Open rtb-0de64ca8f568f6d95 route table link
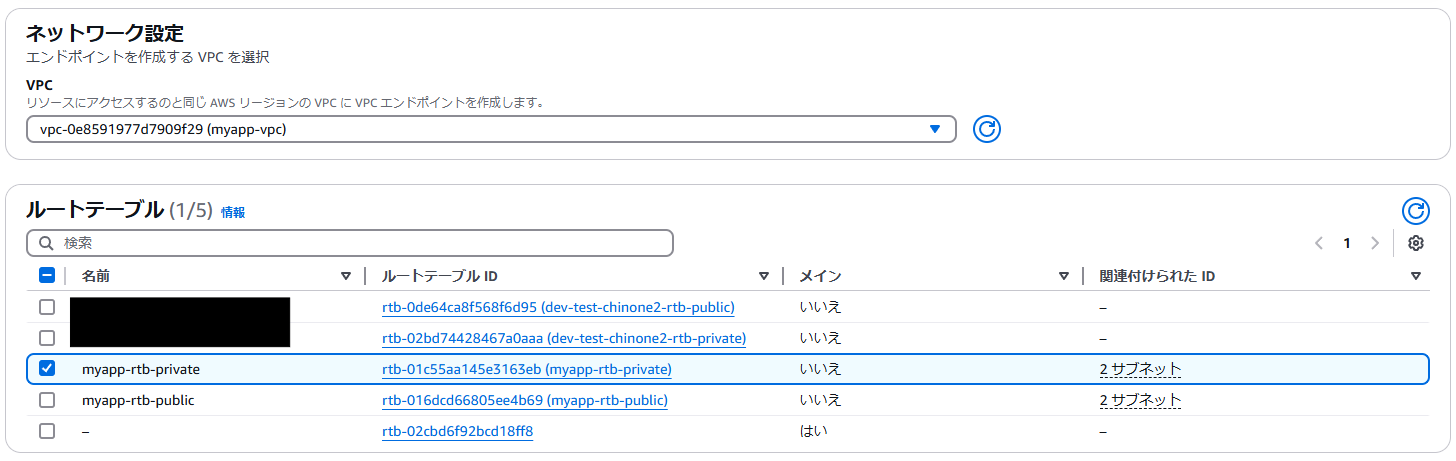 558,307
